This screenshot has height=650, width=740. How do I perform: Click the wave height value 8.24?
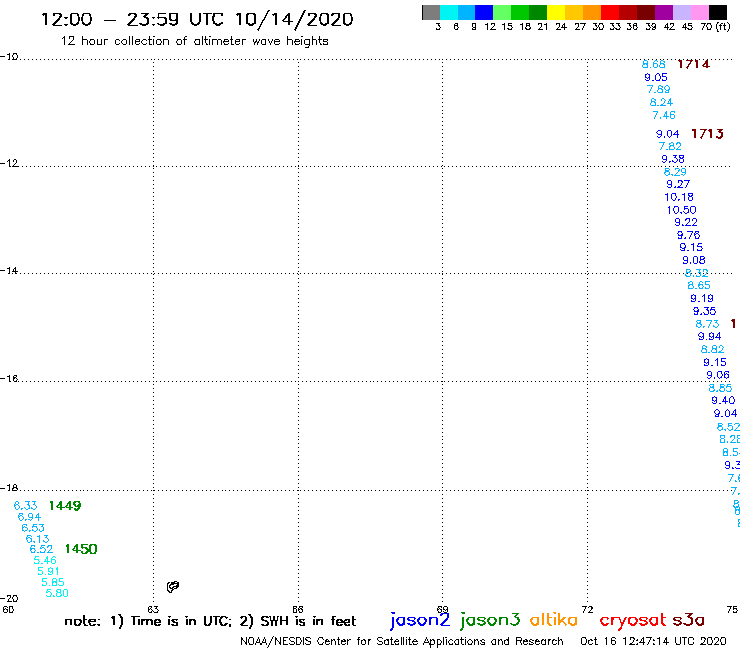[661, 102]
